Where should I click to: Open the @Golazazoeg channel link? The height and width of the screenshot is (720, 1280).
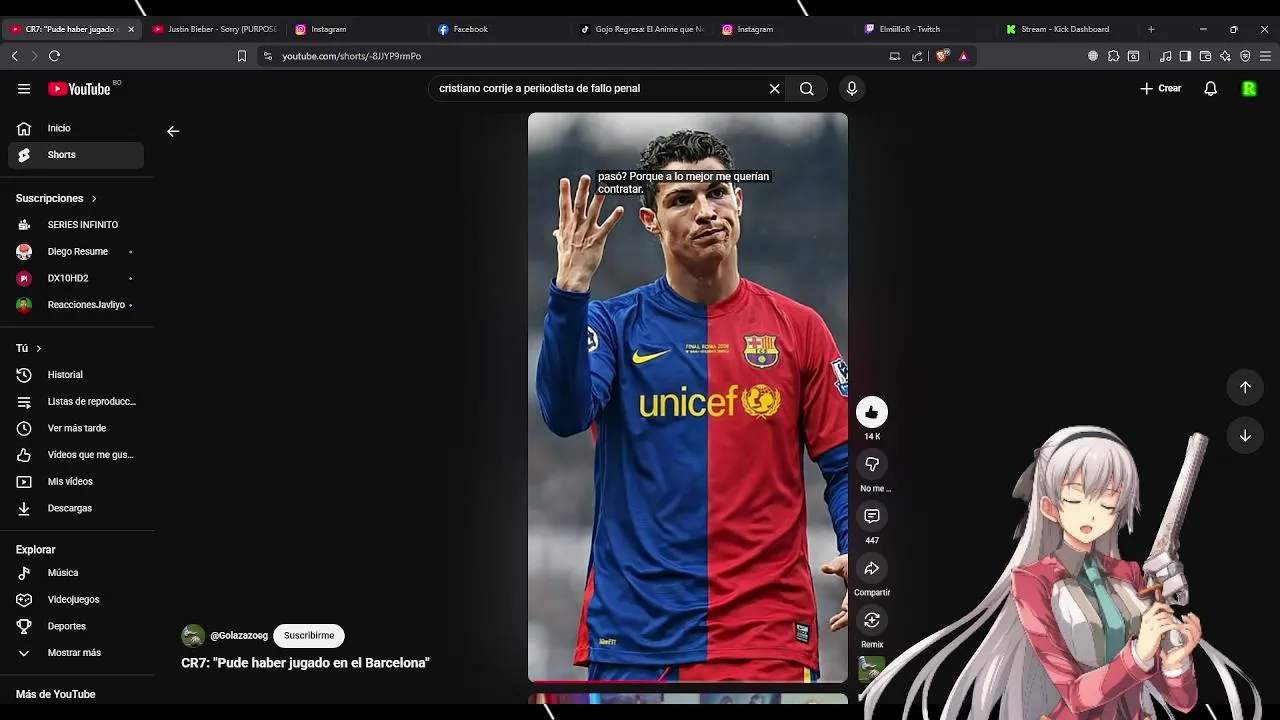coord(239,636)
